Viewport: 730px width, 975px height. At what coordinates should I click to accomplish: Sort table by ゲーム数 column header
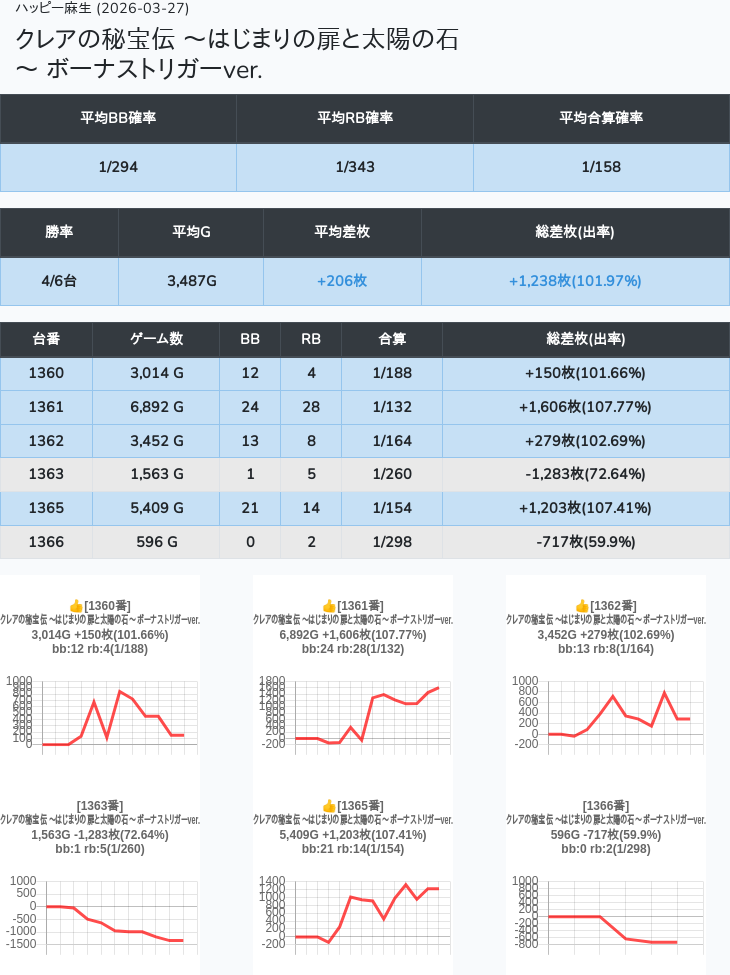[156, 339]
